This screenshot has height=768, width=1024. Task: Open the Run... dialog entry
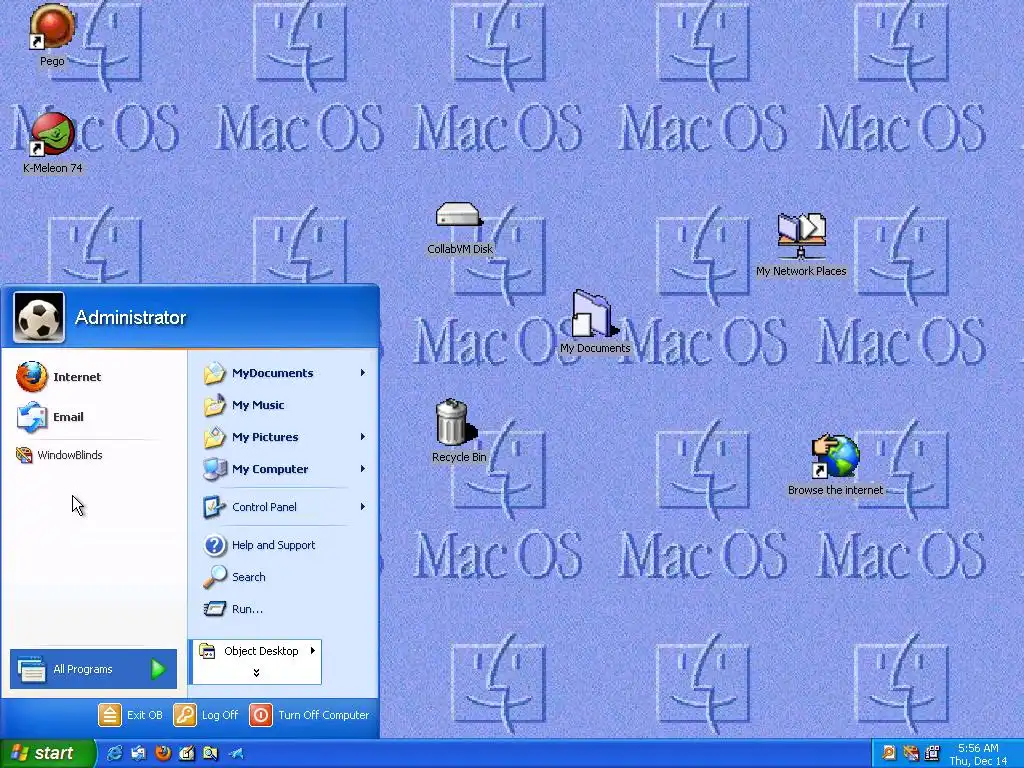(x=283, y=609)
